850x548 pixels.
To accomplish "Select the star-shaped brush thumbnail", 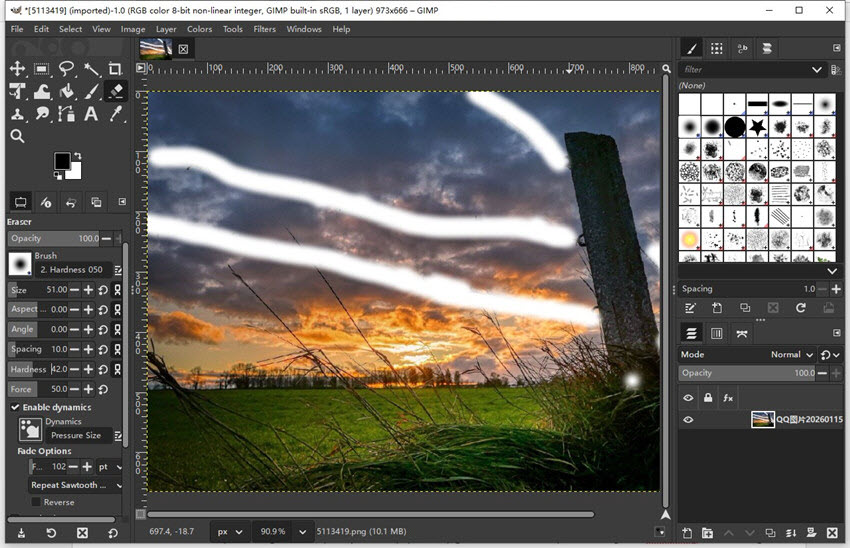I will pos(757,127).
